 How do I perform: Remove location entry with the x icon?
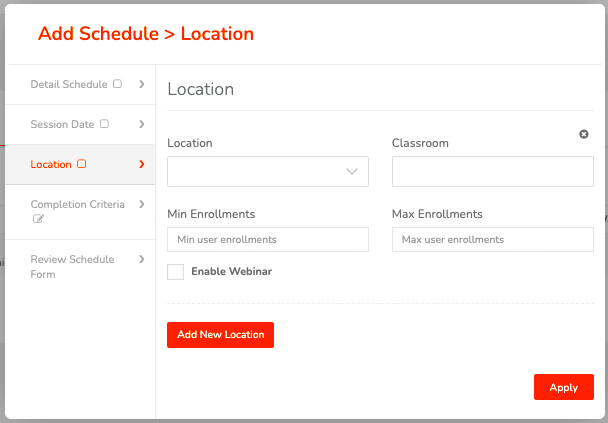(x=584, y=134)
